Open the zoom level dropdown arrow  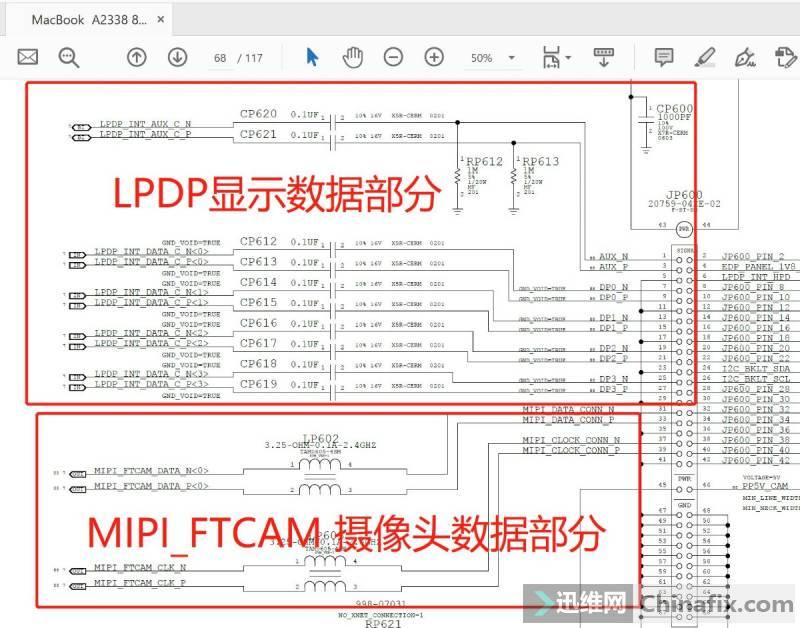click(x=512, y=58)
